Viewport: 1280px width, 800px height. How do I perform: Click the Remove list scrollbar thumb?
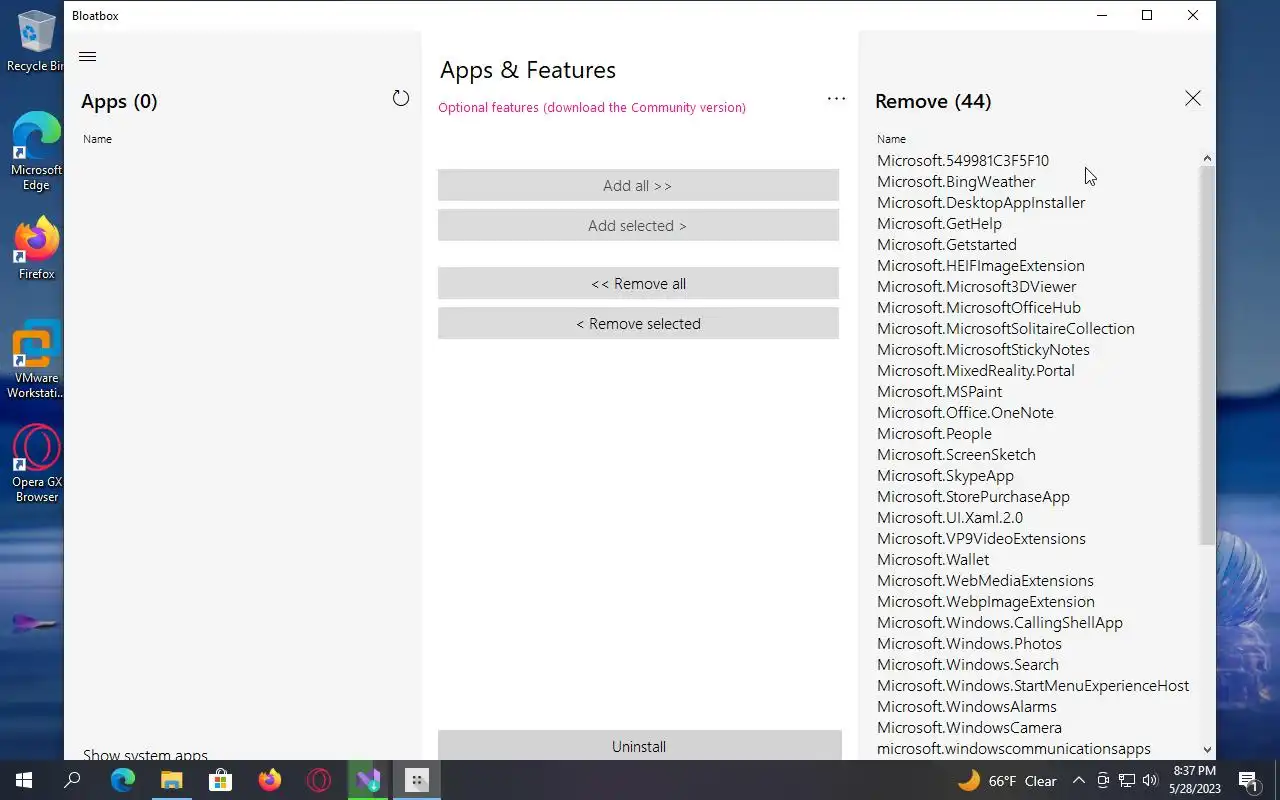[x=1207, y=355]
